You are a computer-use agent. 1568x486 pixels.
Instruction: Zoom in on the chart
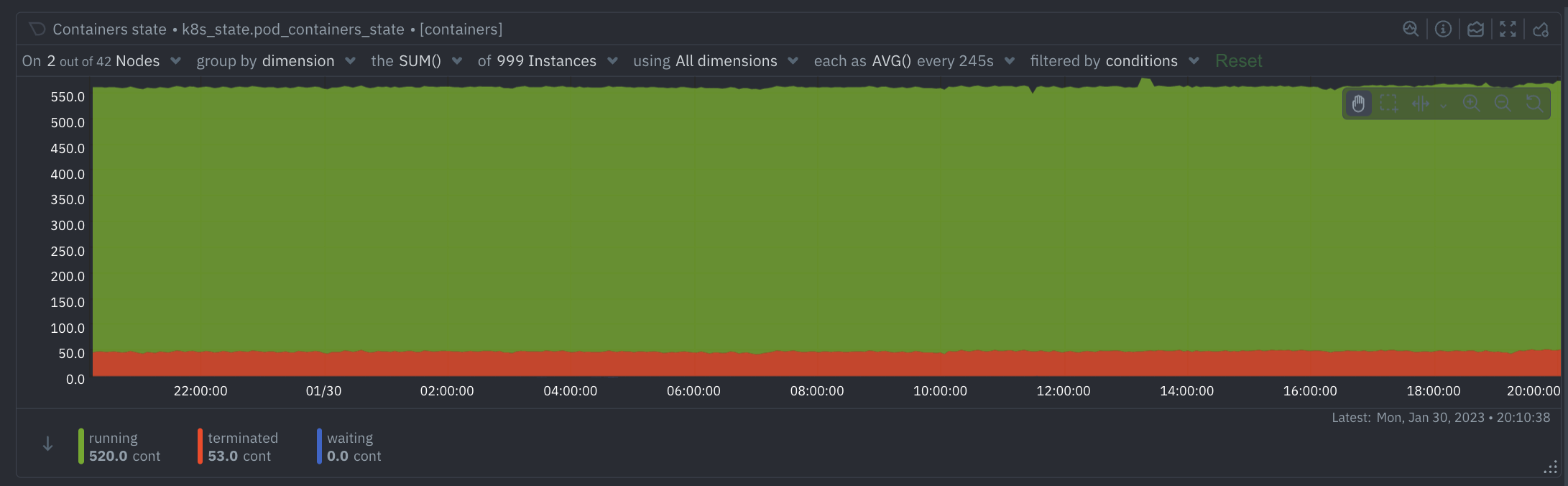pyautogui.click(x=1471, y=104)
